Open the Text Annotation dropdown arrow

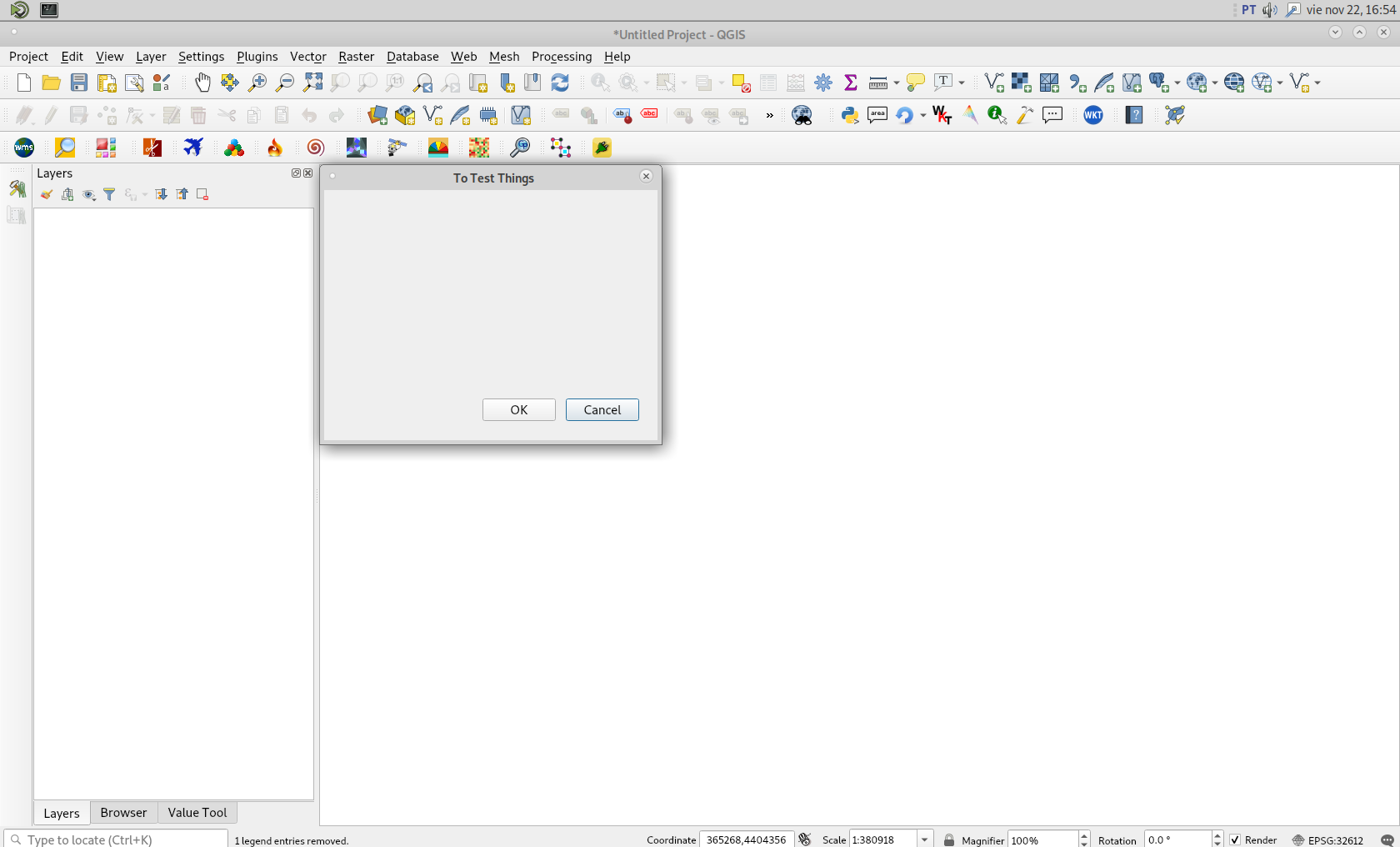962,83
